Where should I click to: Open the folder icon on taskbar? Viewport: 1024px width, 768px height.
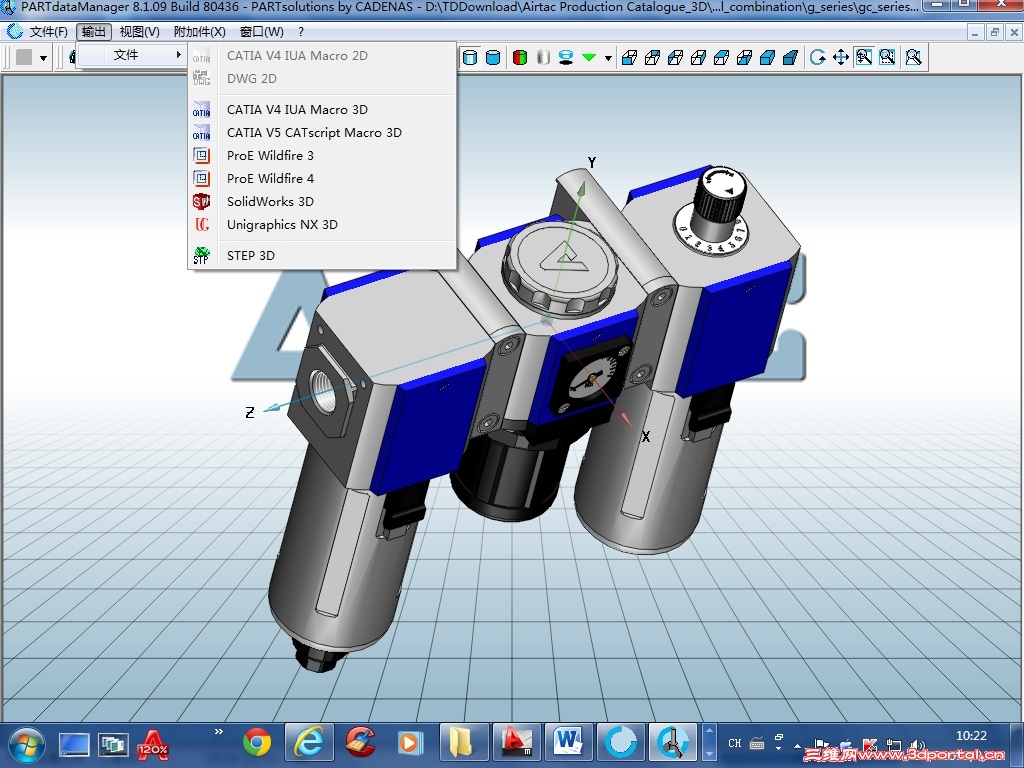click(463, 743)
